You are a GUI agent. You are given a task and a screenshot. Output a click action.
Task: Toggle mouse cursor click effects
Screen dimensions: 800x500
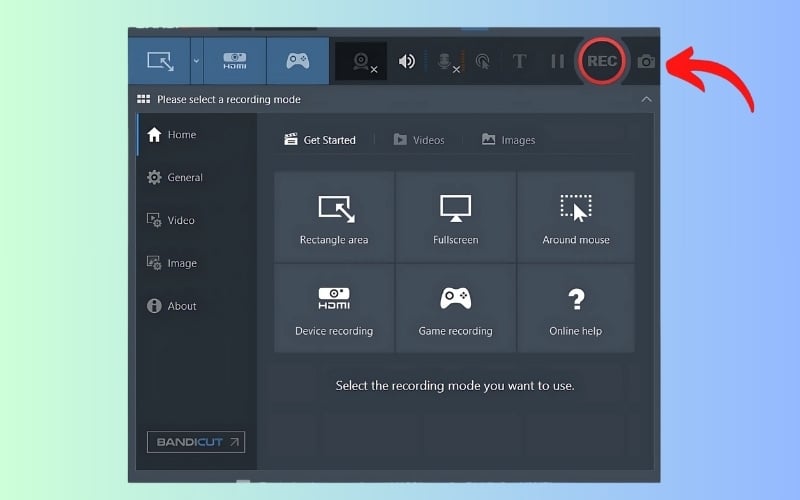click(x=482, y=61)
